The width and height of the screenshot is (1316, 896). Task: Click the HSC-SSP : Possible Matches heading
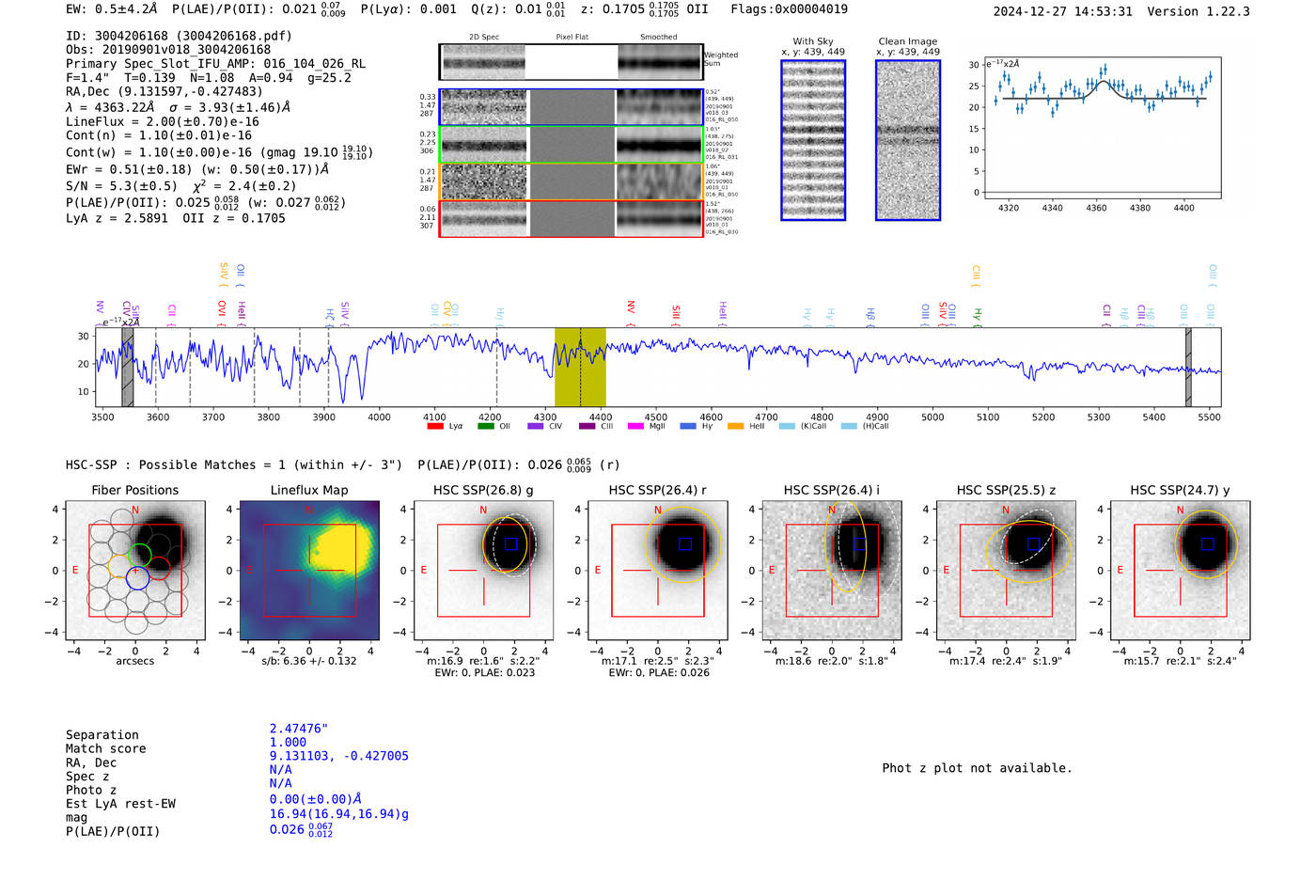click(x=234, y=464)
